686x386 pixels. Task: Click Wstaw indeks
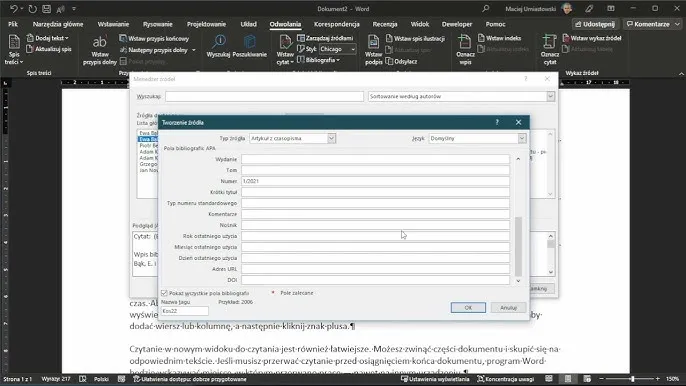(499, 38)
